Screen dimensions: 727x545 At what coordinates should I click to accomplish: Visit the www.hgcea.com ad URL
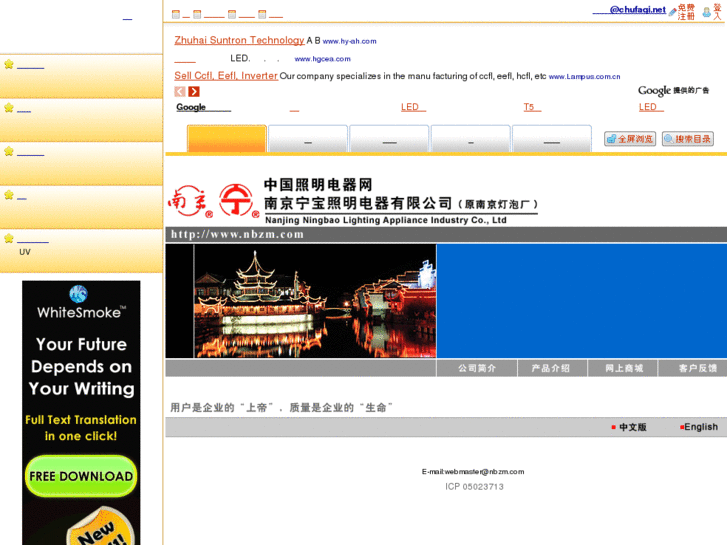coord(323,59)
